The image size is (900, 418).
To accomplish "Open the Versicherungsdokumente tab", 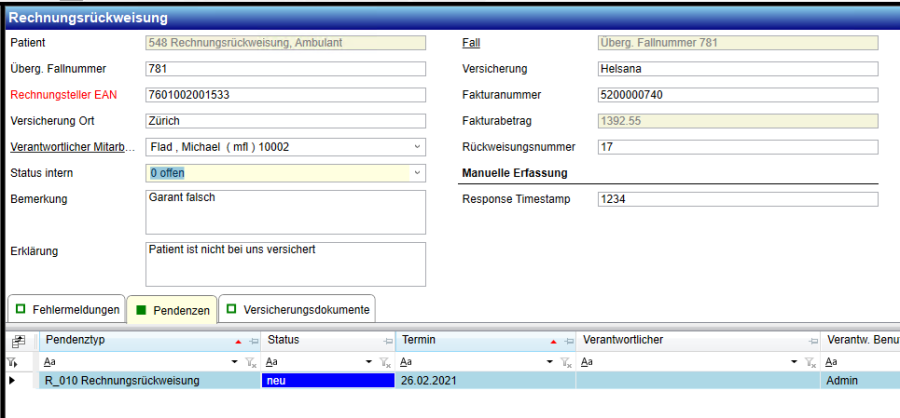I will 297,309.
